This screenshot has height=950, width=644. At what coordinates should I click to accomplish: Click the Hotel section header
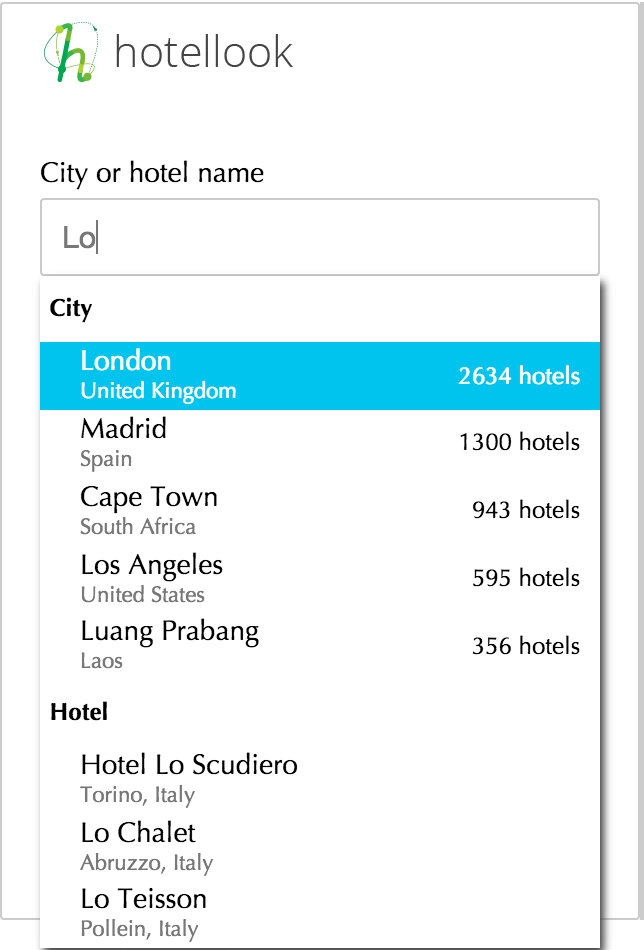pos(79,712)
